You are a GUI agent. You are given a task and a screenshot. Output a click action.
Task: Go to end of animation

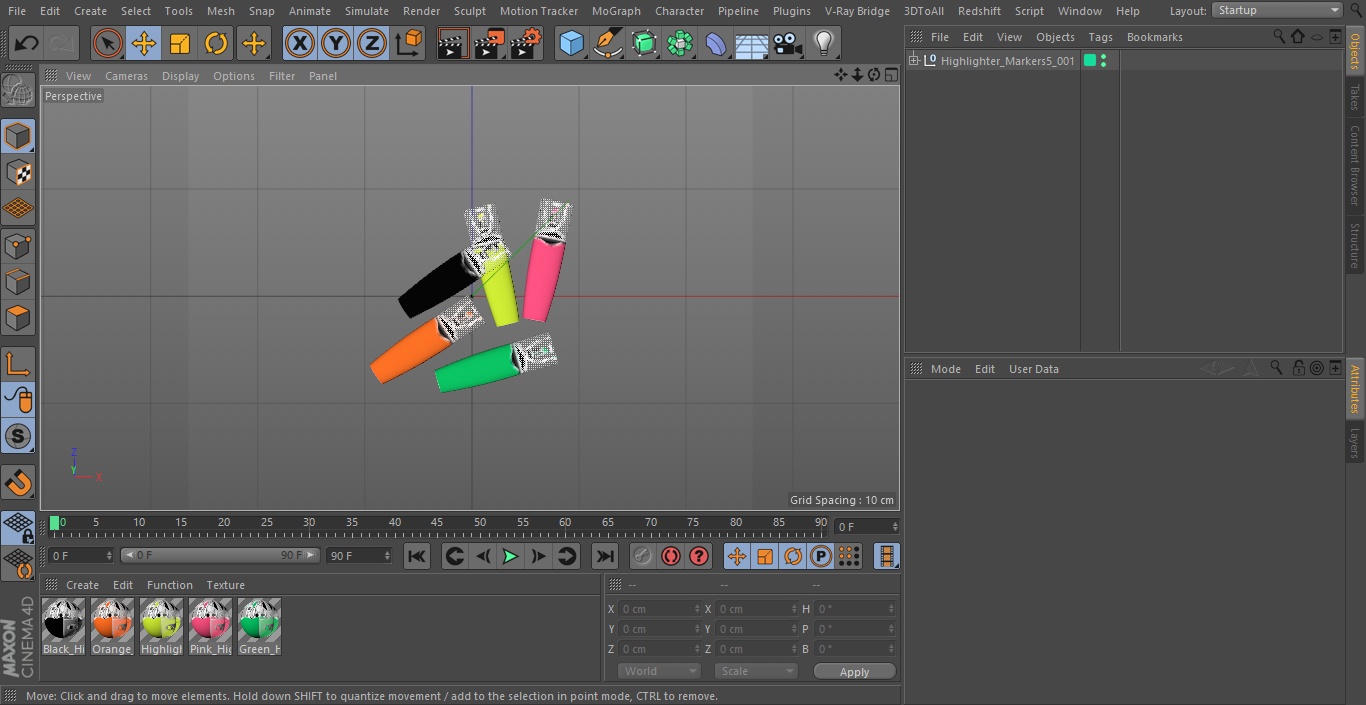click(605, 556)
